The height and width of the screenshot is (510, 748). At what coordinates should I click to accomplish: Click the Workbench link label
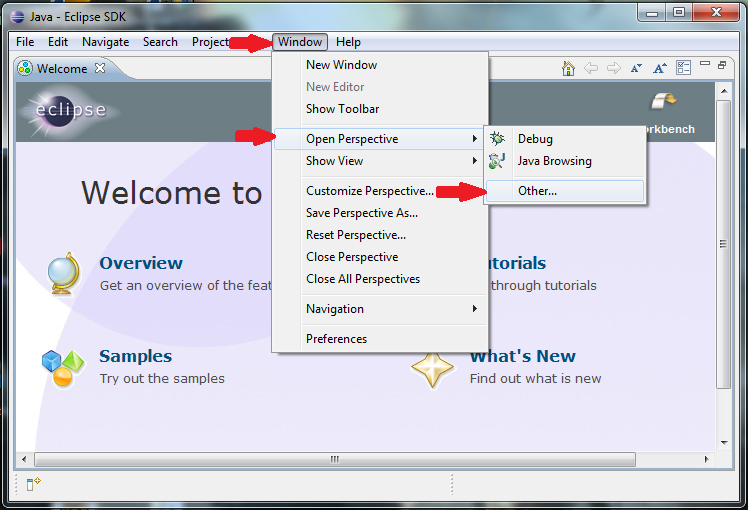pyautogui.click(x=671, y=129)
